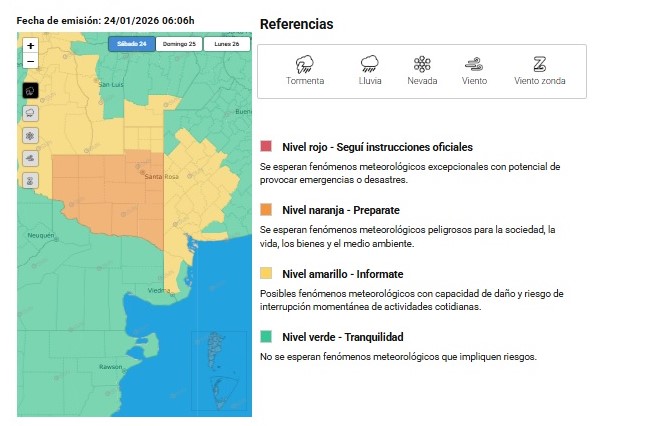The image size is (657, 426).
Task: Select the wind filter on the map sidebar
Action: point(30,158)
